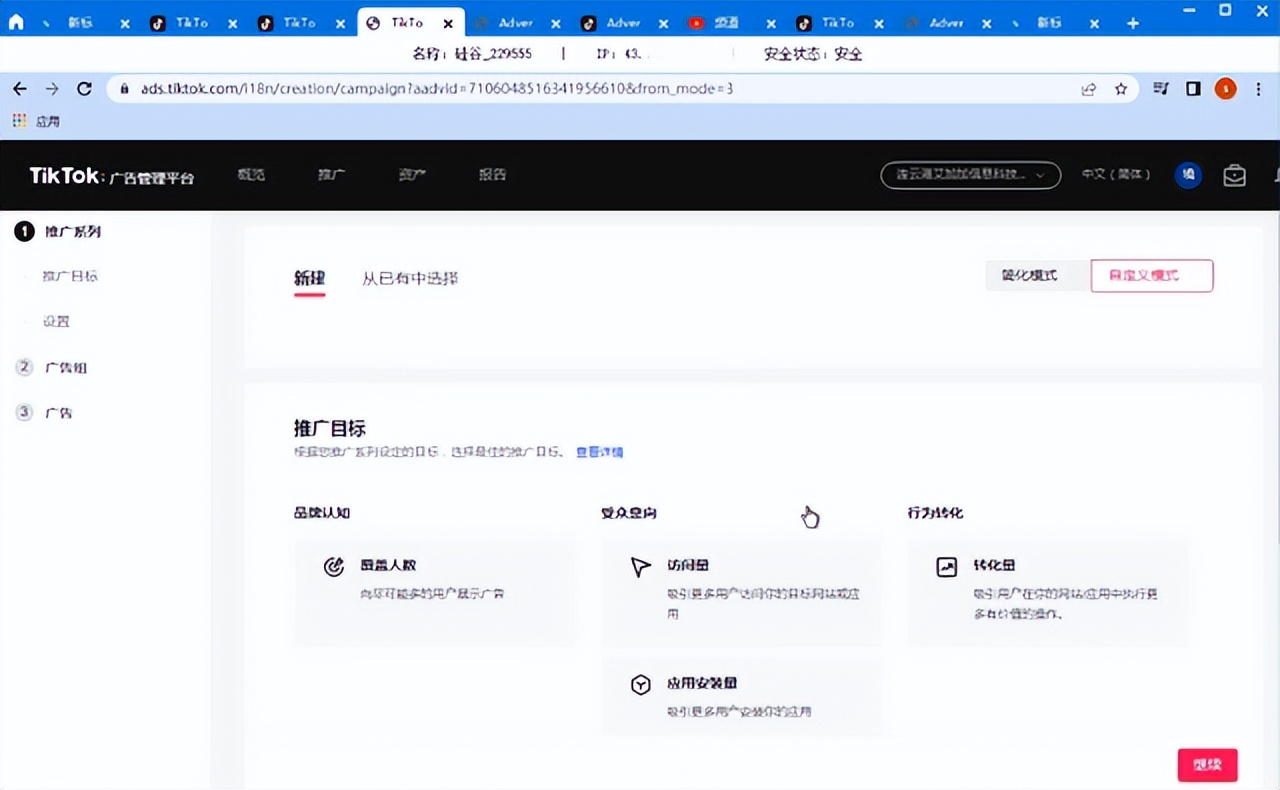
Task: Click the 应用安装量 app install cube icon
Action: (641, 685)
